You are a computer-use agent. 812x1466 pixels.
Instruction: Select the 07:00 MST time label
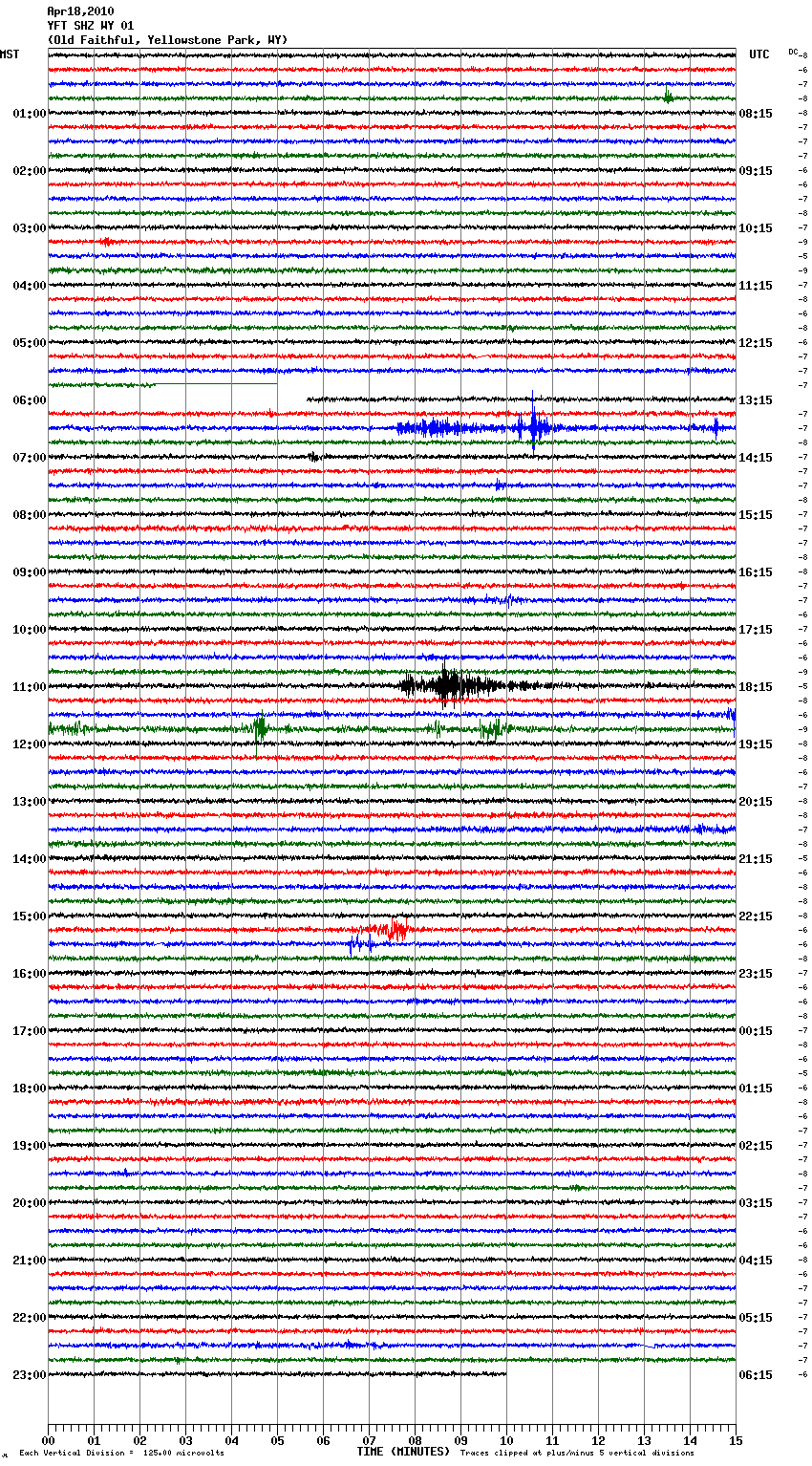(29, 458)
